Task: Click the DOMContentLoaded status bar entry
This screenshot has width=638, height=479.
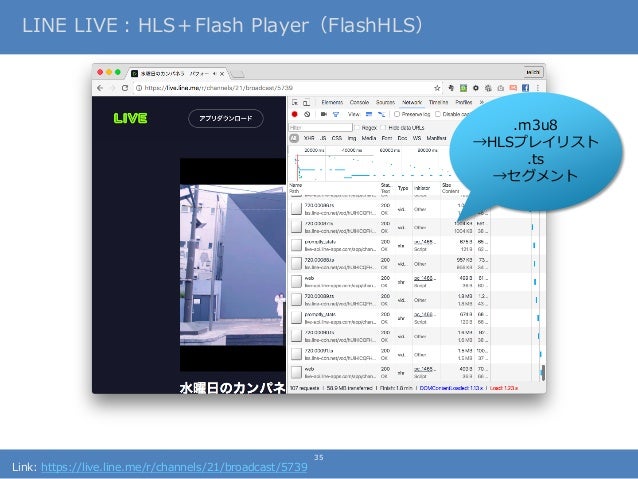Action: coord(451,388)
